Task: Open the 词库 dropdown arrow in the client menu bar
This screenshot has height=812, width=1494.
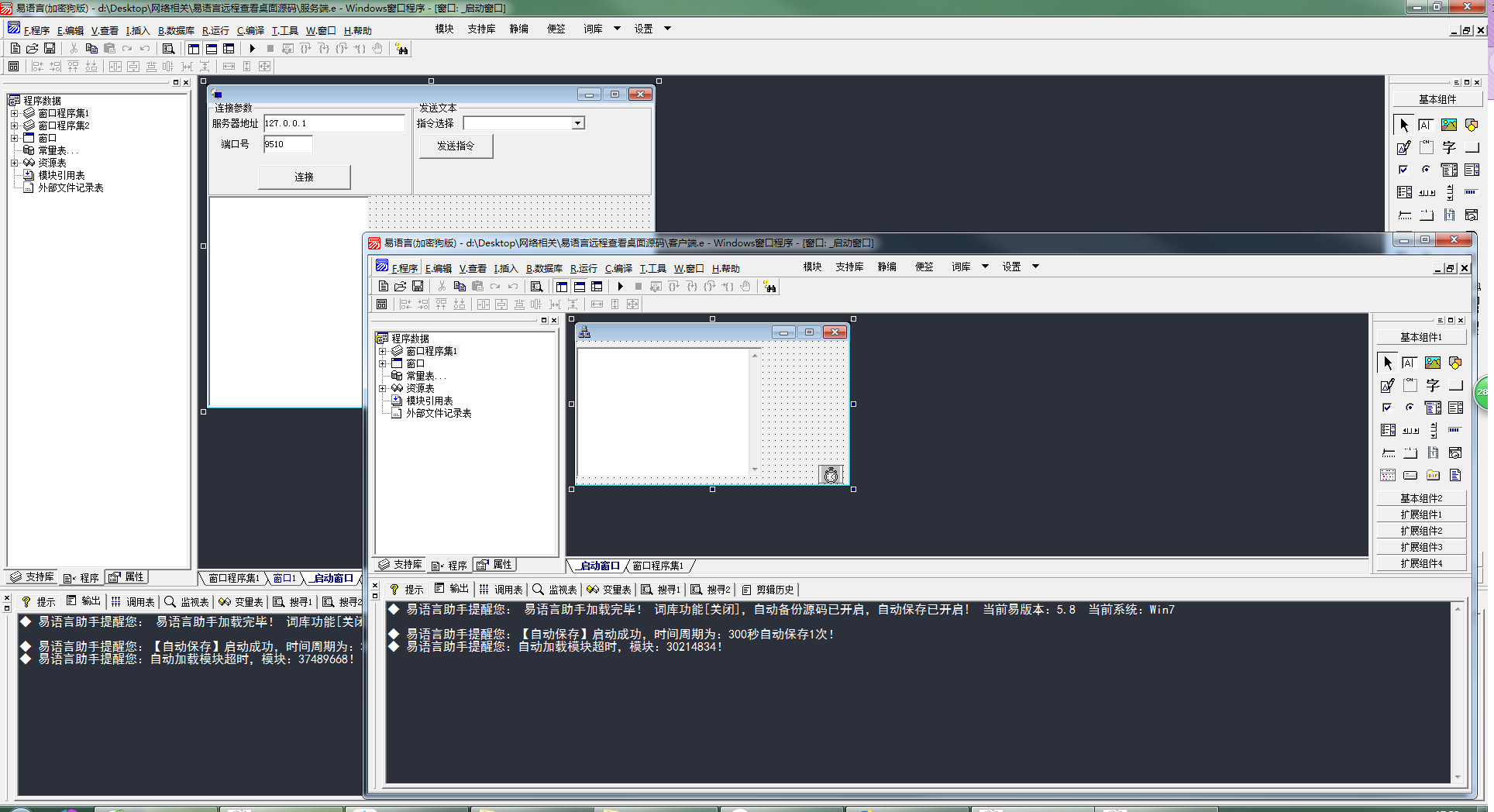Action: pos(985,267)
